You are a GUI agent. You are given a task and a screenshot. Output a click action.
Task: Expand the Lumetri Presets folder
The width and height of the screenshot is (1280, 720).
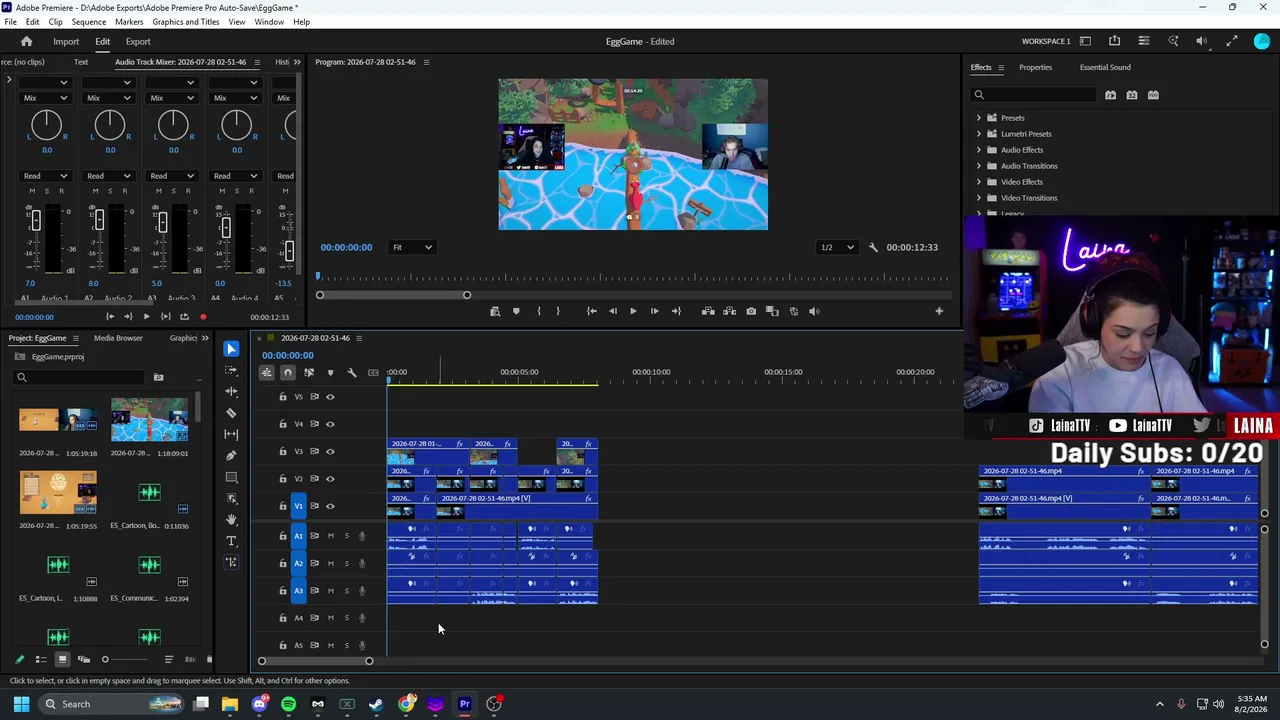979,134
